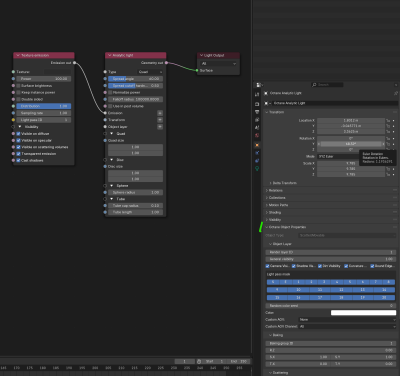Click the Spread angle slider
Screen dimensions: 400x376
[135, 79]
